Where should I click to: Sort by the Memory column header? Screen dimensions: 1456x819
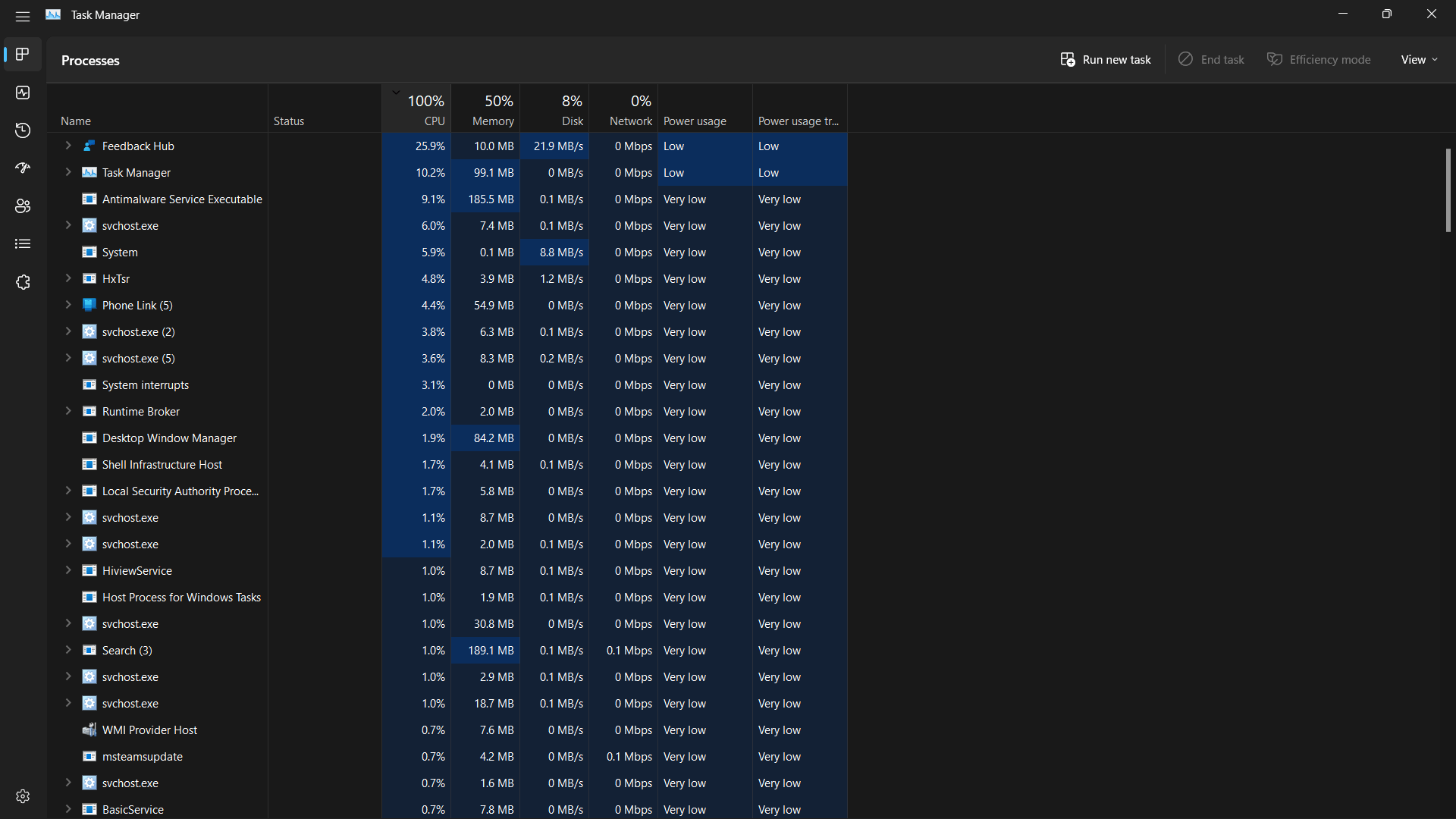[485, 108]
